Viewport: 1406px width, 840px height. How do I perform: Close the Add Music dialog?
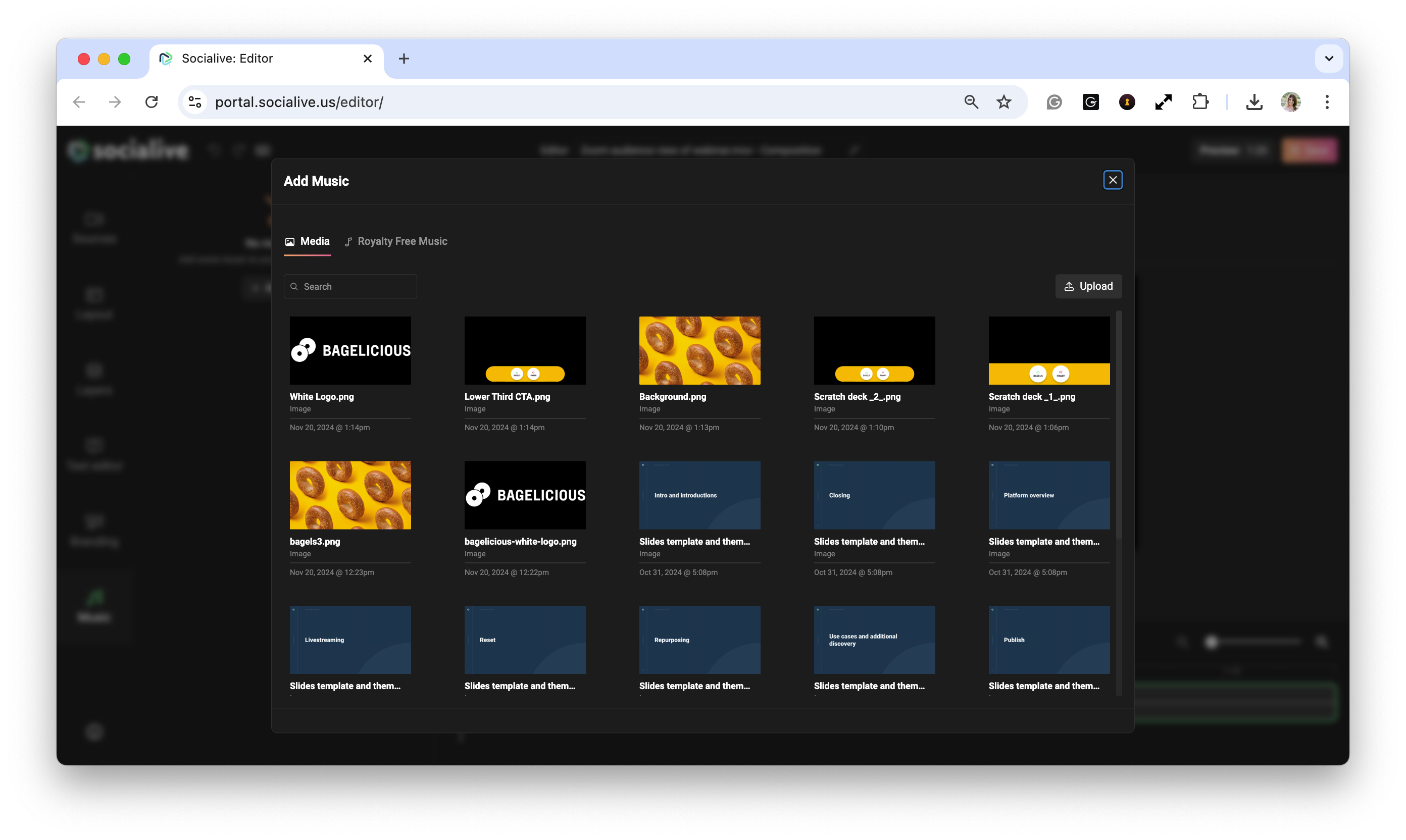click(1112, 180)
